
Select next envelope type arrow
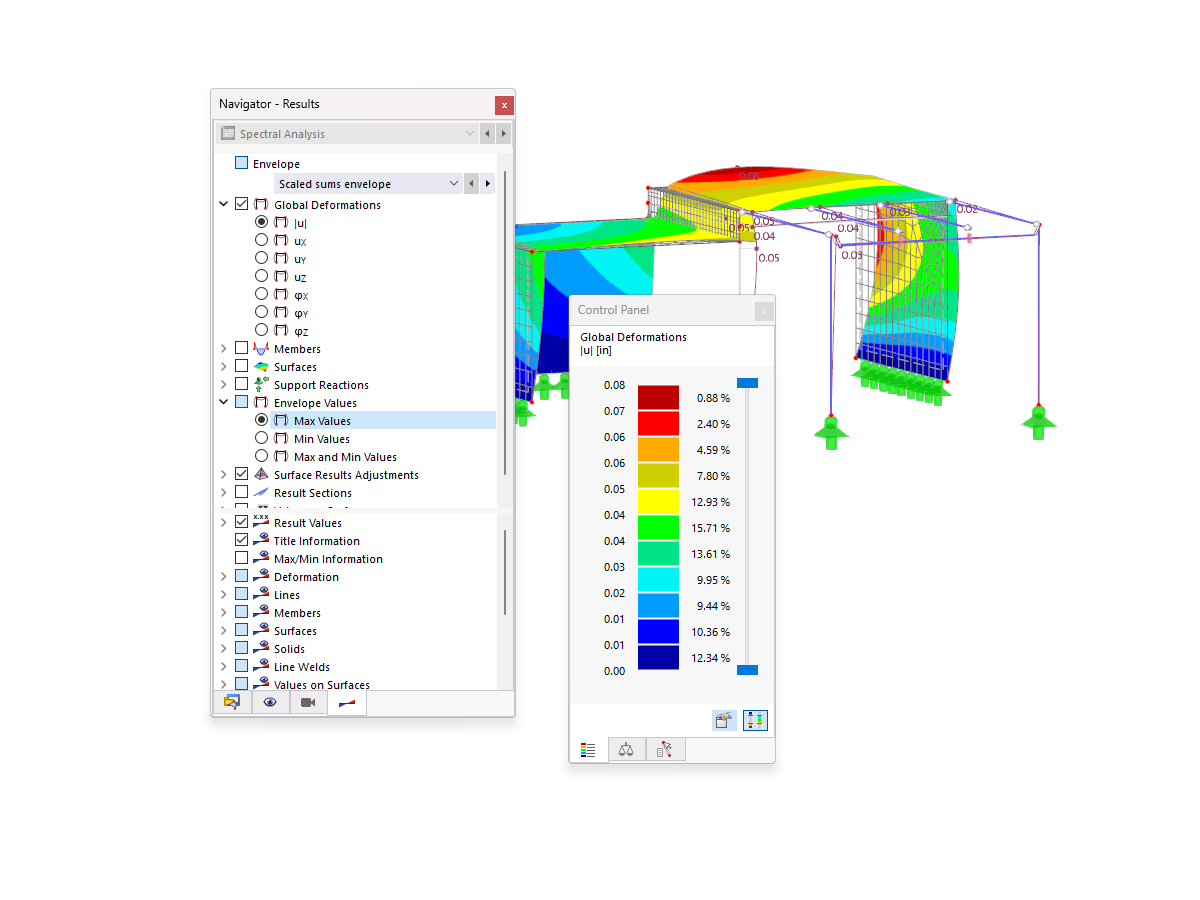pyautogui.click(x=488, y=184)
